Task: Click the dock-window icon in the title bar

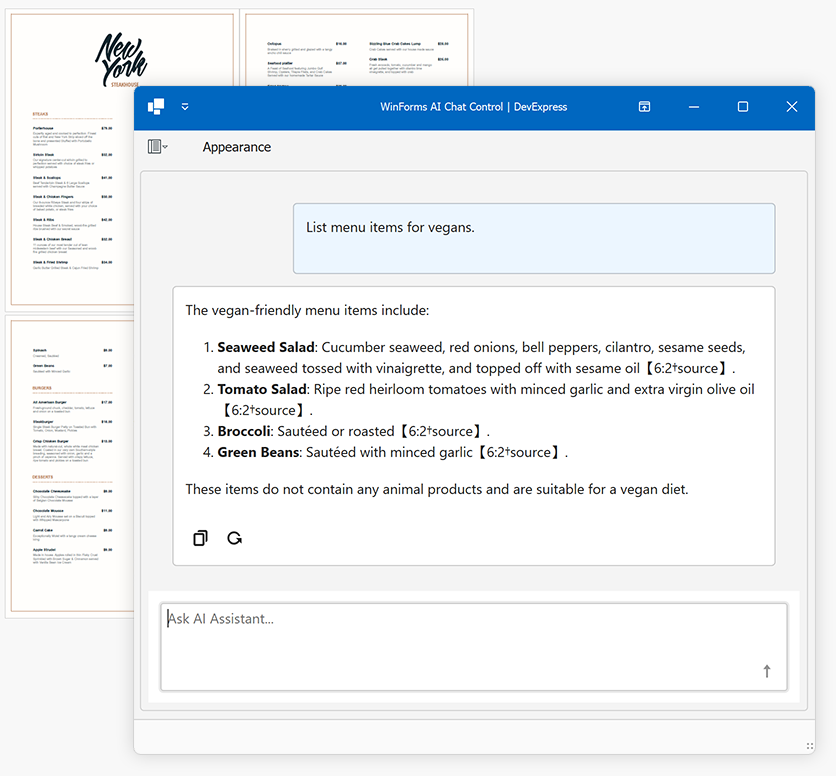Action: pyautogui.click(x=644, y=107)
